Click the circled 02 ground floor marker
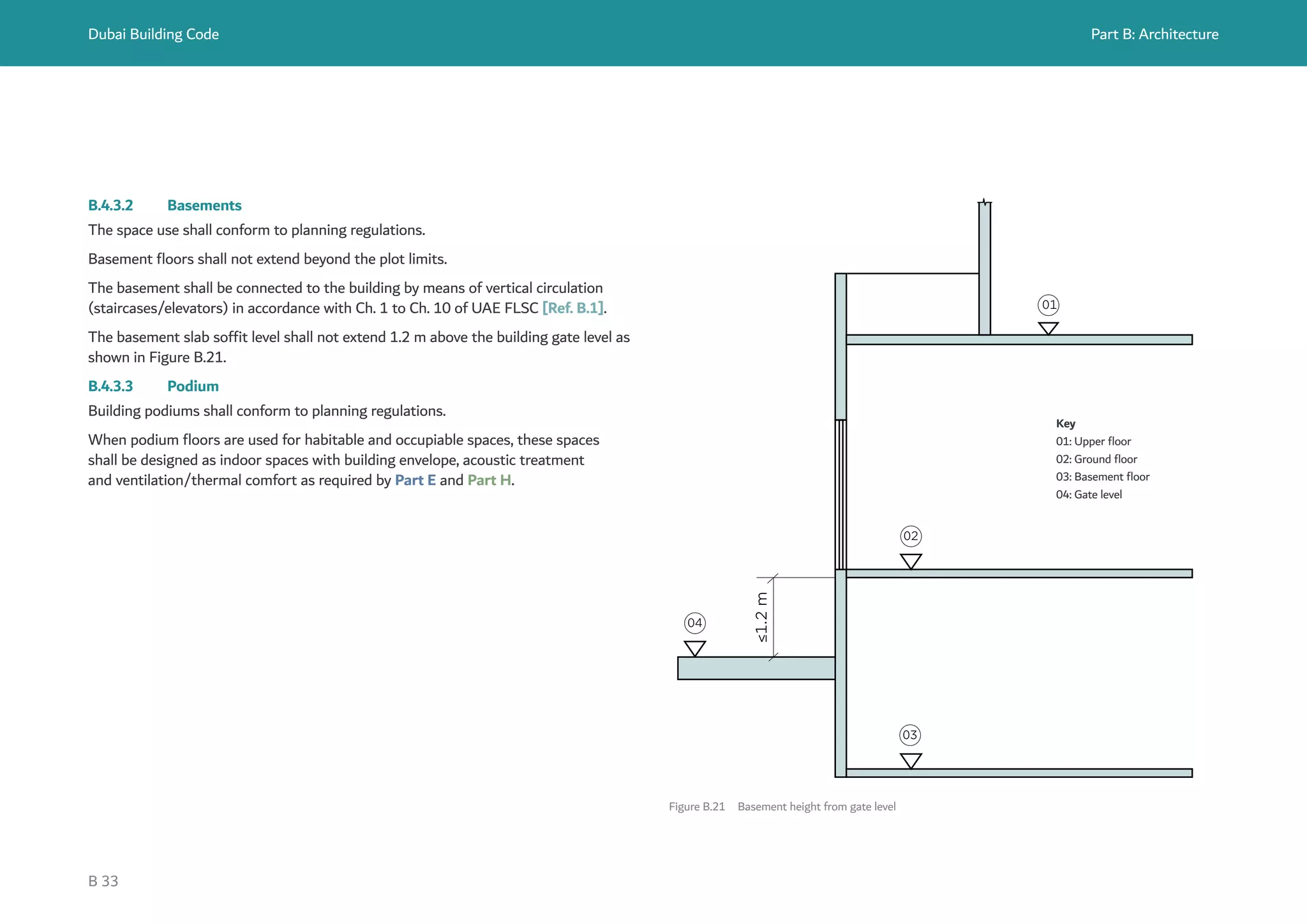 pos(911,536)
